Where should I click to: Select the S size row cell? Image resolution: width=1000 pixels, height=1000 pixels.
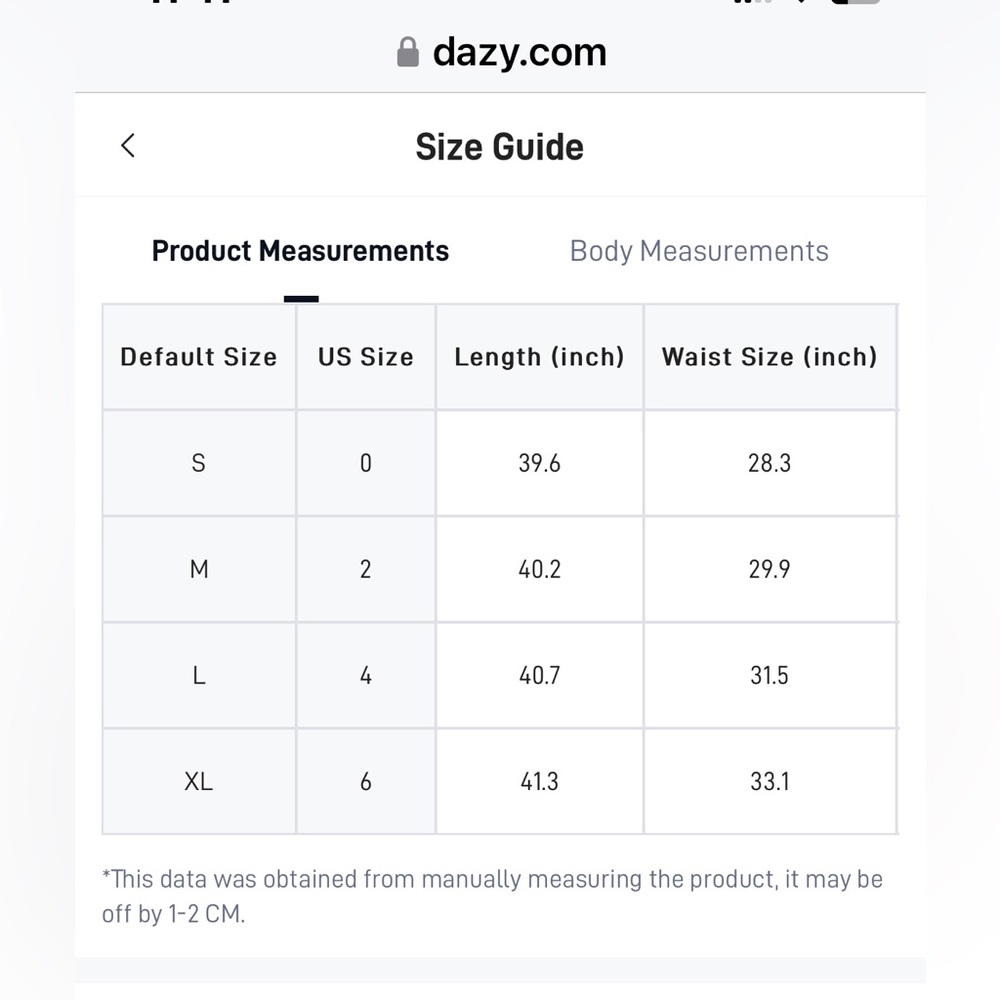coord(199,463)
